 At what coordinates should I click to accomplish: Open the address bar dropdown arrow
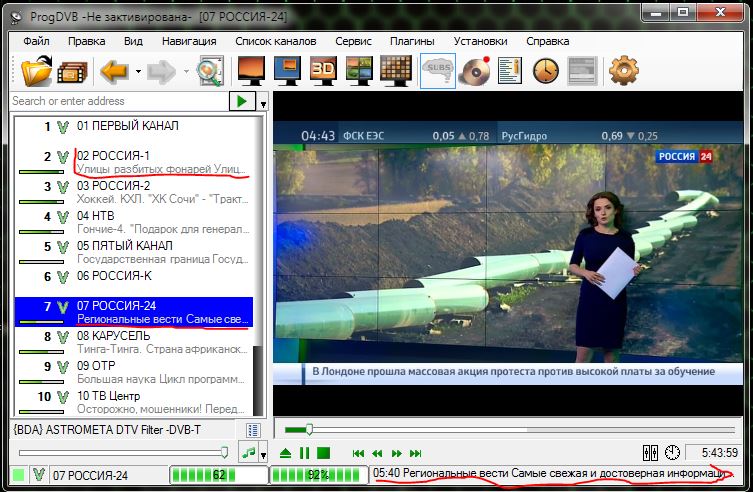[263, 102]
